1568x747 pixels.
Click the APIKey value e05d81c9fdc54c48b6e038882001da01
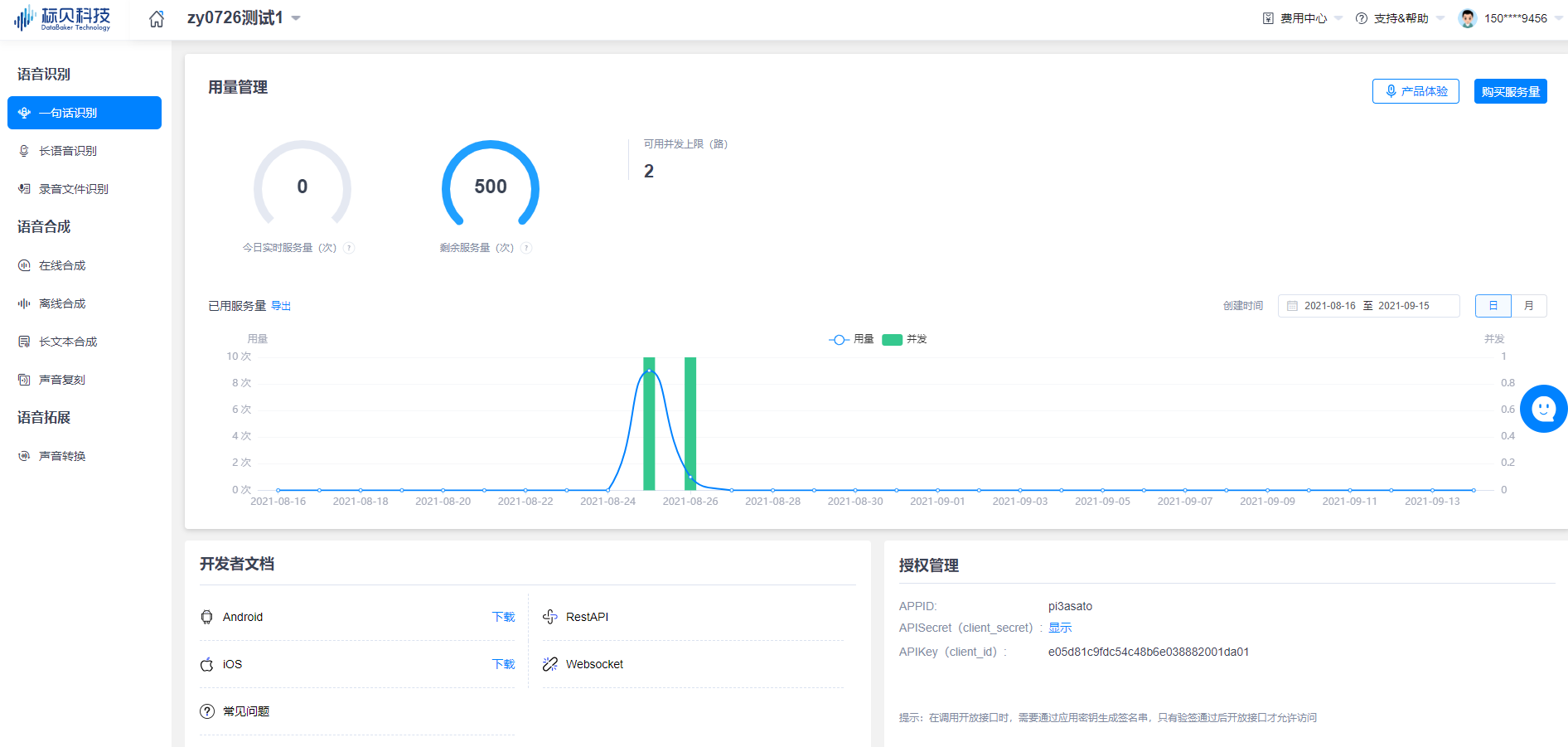1149,652
